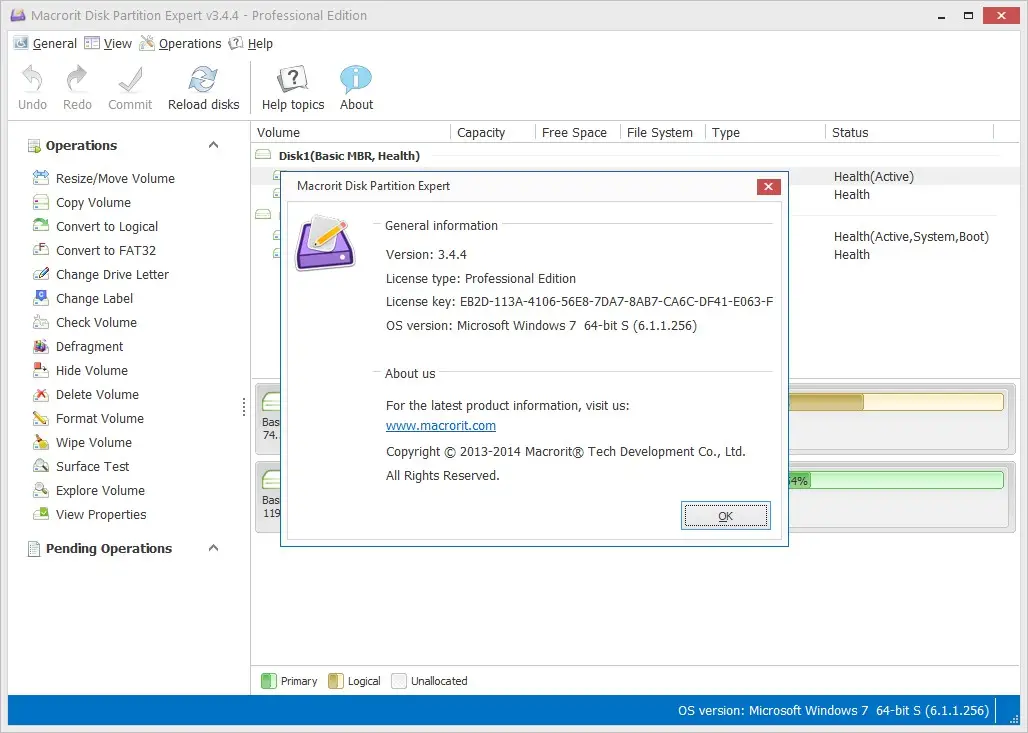Click the Version: 3.4.4 text
The height and width of the screenshot is (733, 1028).
coord(426,254)
